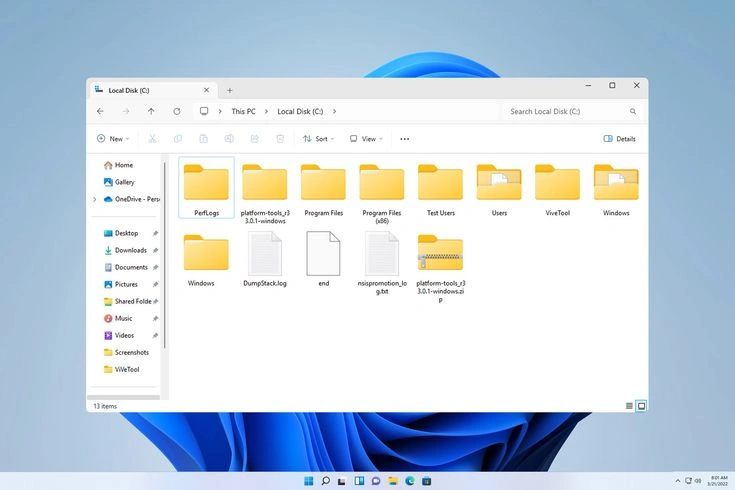Go up one folder level
The height and width of the screenshot is (490, 735).
click(x=151, y=112)
